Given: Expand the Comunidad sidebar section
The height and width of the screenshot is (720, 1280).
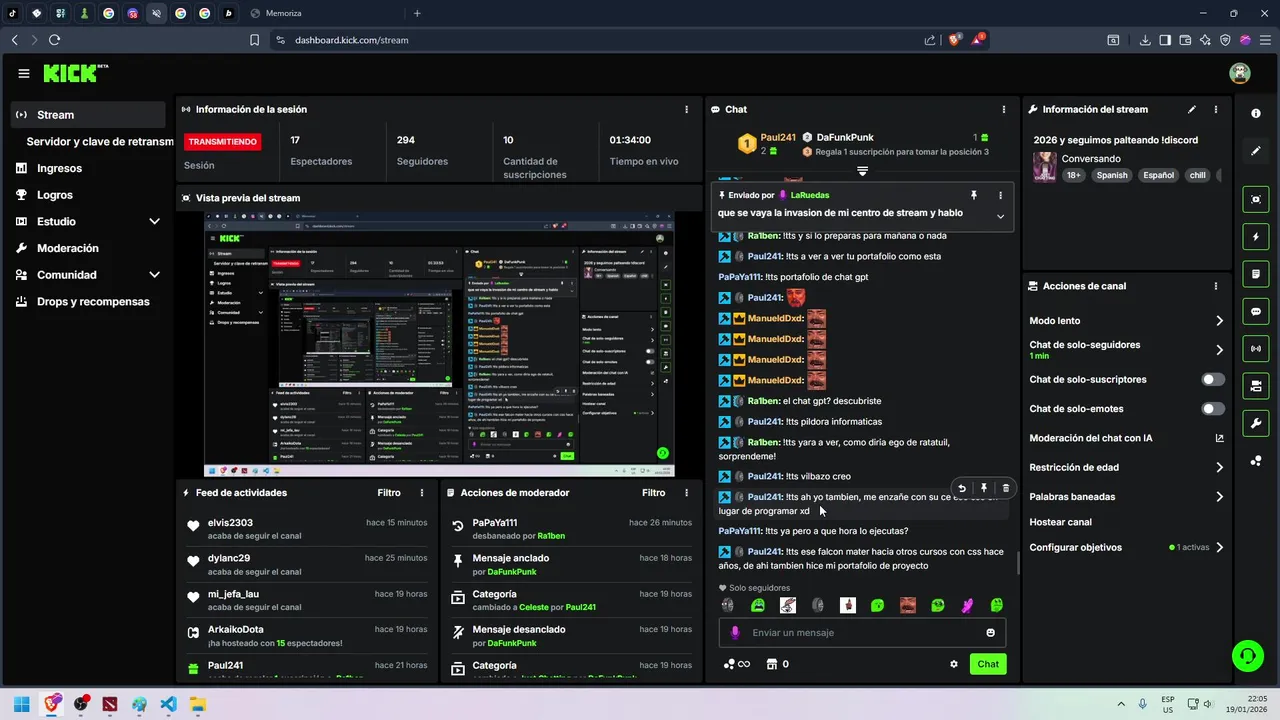Looking at the screenshot, I should [x=154, y=275].
